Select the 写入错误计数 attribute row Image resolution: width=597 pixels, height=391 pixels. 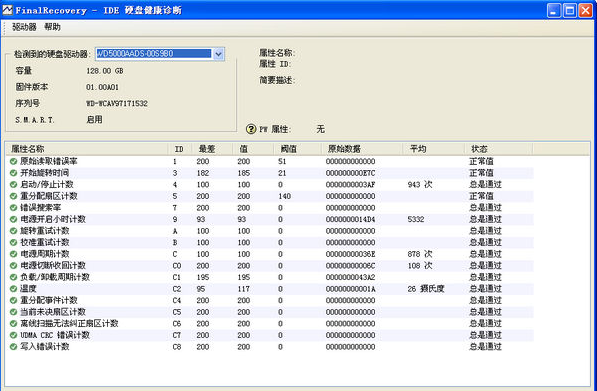coord(270,347)
